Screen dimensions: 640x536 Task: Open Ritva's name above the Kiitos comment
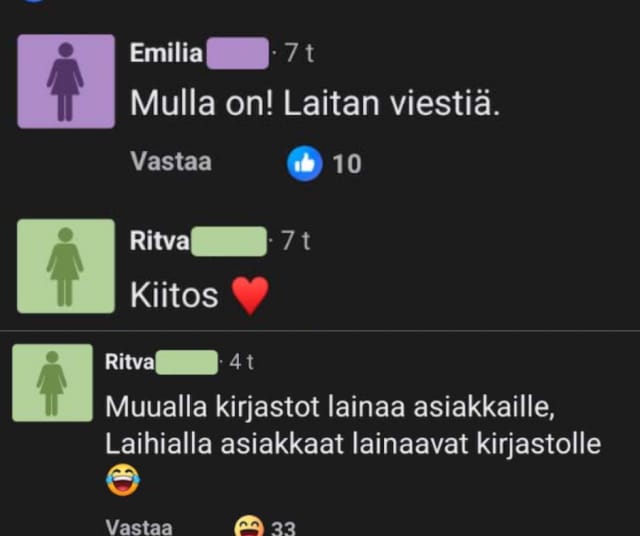pyautogui.click(x=160, y=241)
